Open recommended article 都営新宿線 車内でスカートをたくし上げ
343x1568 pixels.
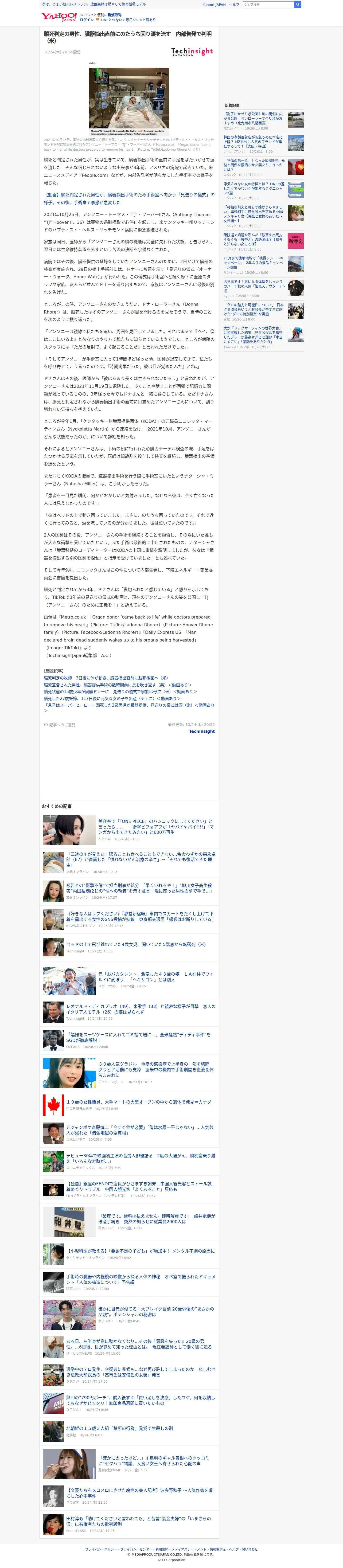click(140, 916)
